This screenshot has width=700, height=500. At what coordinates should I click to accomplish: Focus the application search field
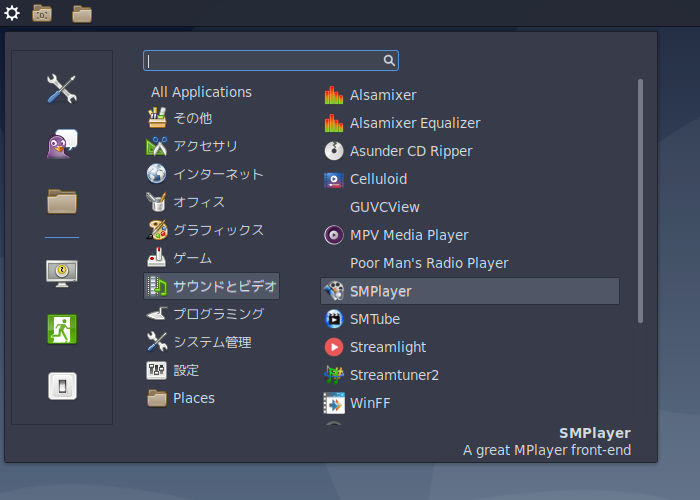pos(271,60)
